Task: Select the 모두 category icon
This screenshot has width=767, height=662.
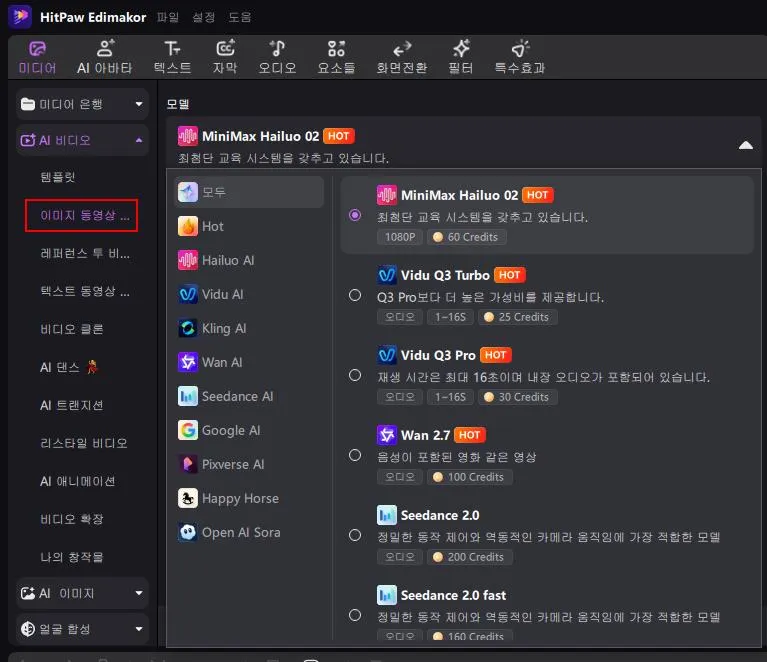Action: point(188,192)
